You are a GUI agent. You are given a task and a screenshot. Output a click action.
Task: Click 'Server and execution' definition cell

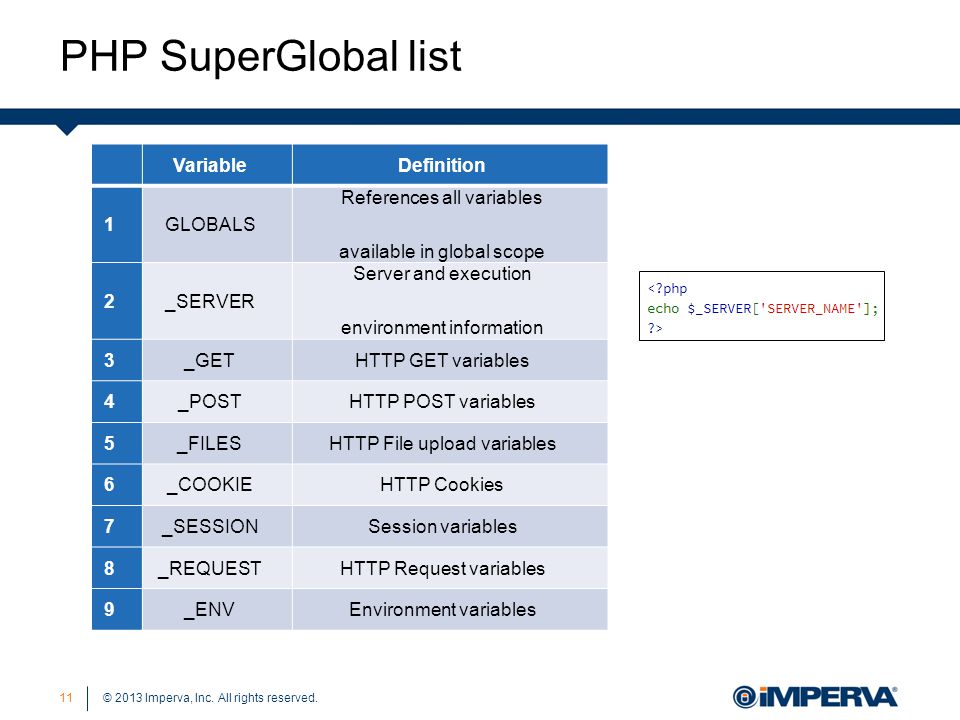click(x=450, y=301)
